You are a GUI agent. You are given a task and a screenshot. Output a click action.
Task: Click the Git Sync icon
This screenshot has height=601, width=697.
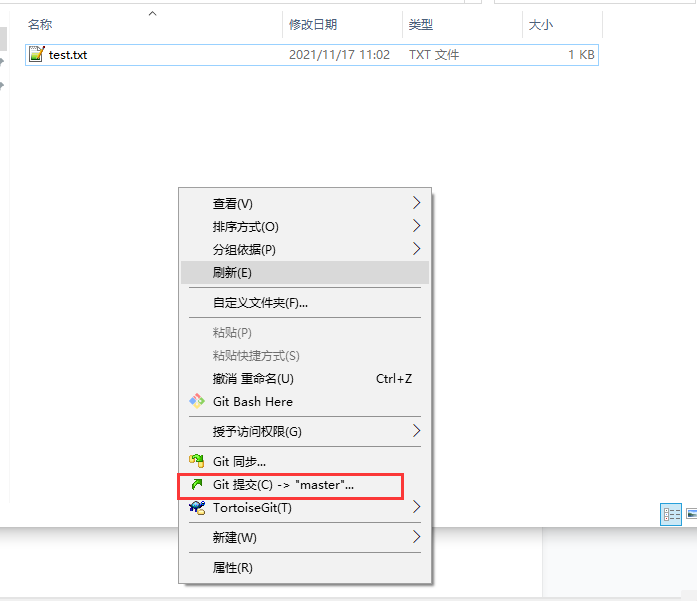[197, 461]
